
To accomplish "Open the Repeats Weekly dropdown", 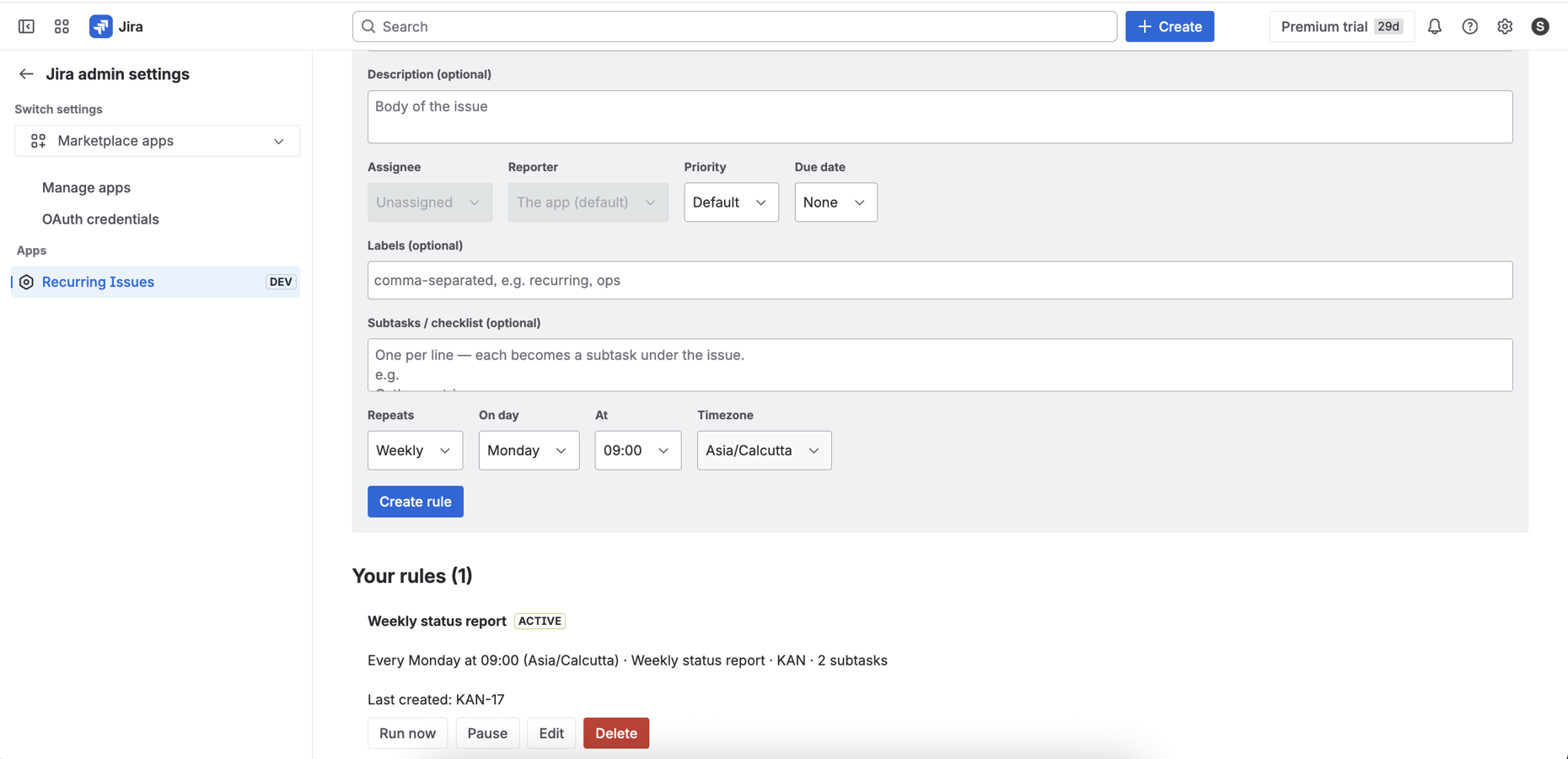I will coord(415,450).
